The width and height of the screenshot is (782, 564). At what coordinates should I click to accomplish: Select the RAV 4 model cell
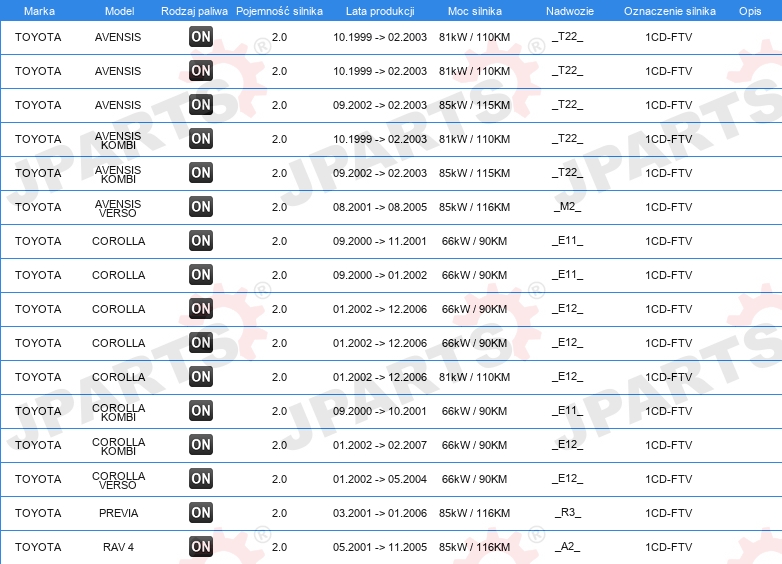click(x=118, y=547)
